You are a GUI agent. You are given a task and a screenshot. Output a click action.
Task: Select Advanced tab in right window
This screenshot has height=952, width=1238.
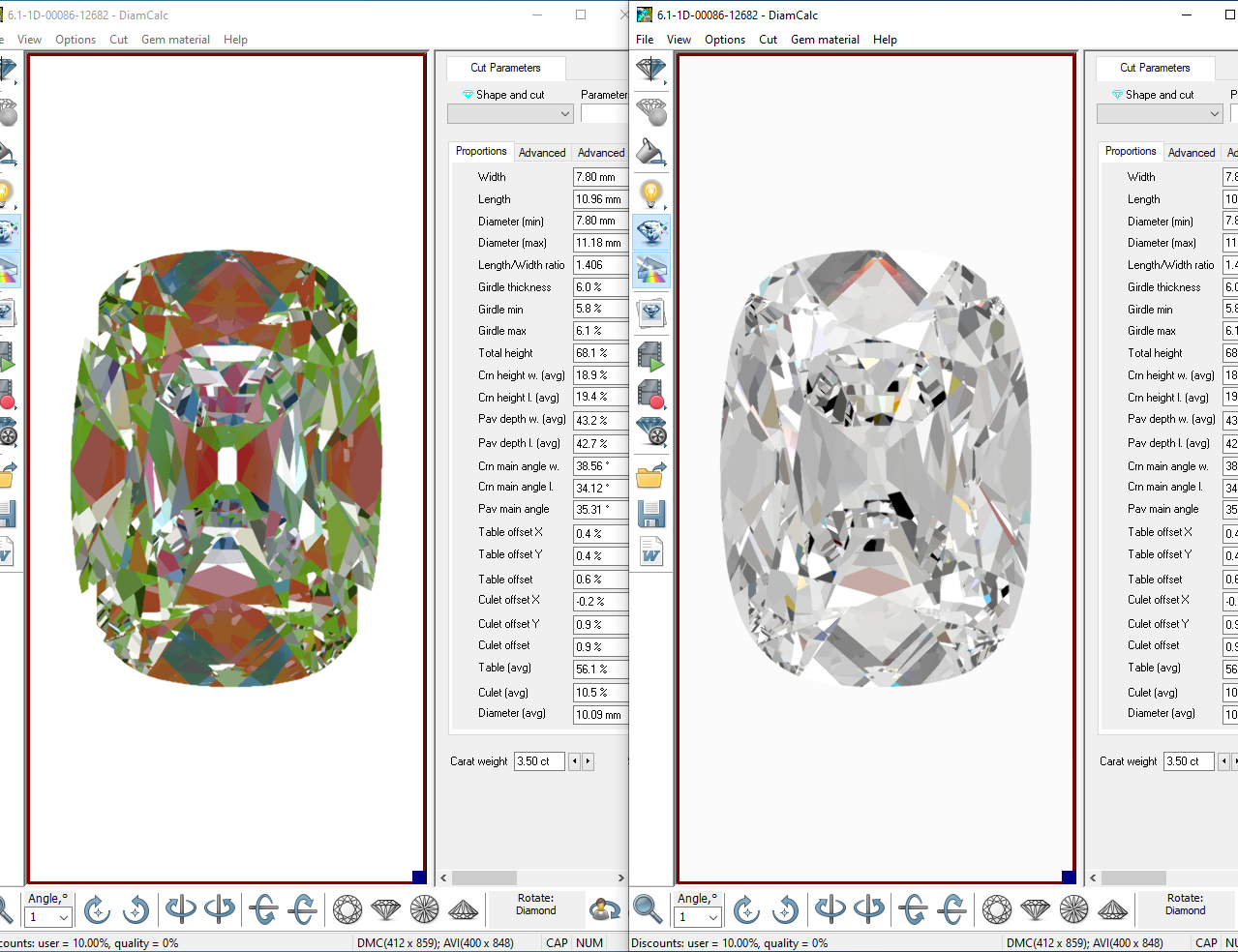coord(1192,153)
